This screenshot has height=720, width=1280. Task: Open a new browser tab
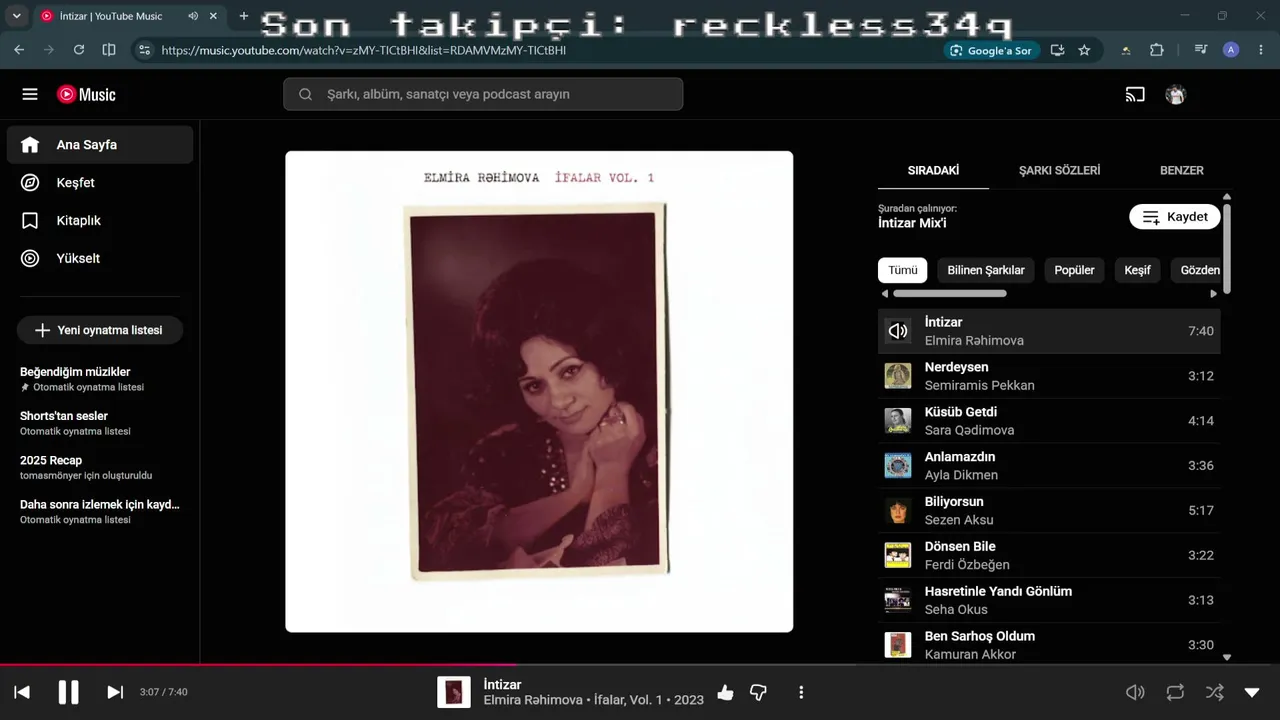click(243, 16)
